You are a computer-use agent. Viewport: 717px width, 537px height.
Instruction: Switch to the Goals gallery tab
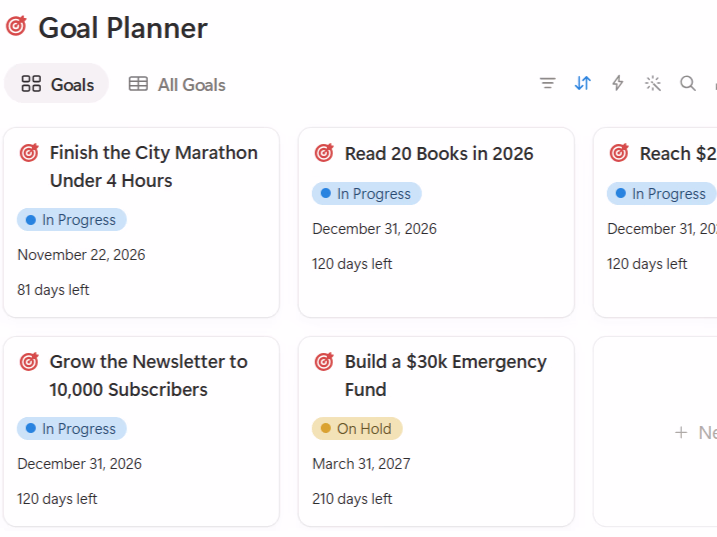57,84
